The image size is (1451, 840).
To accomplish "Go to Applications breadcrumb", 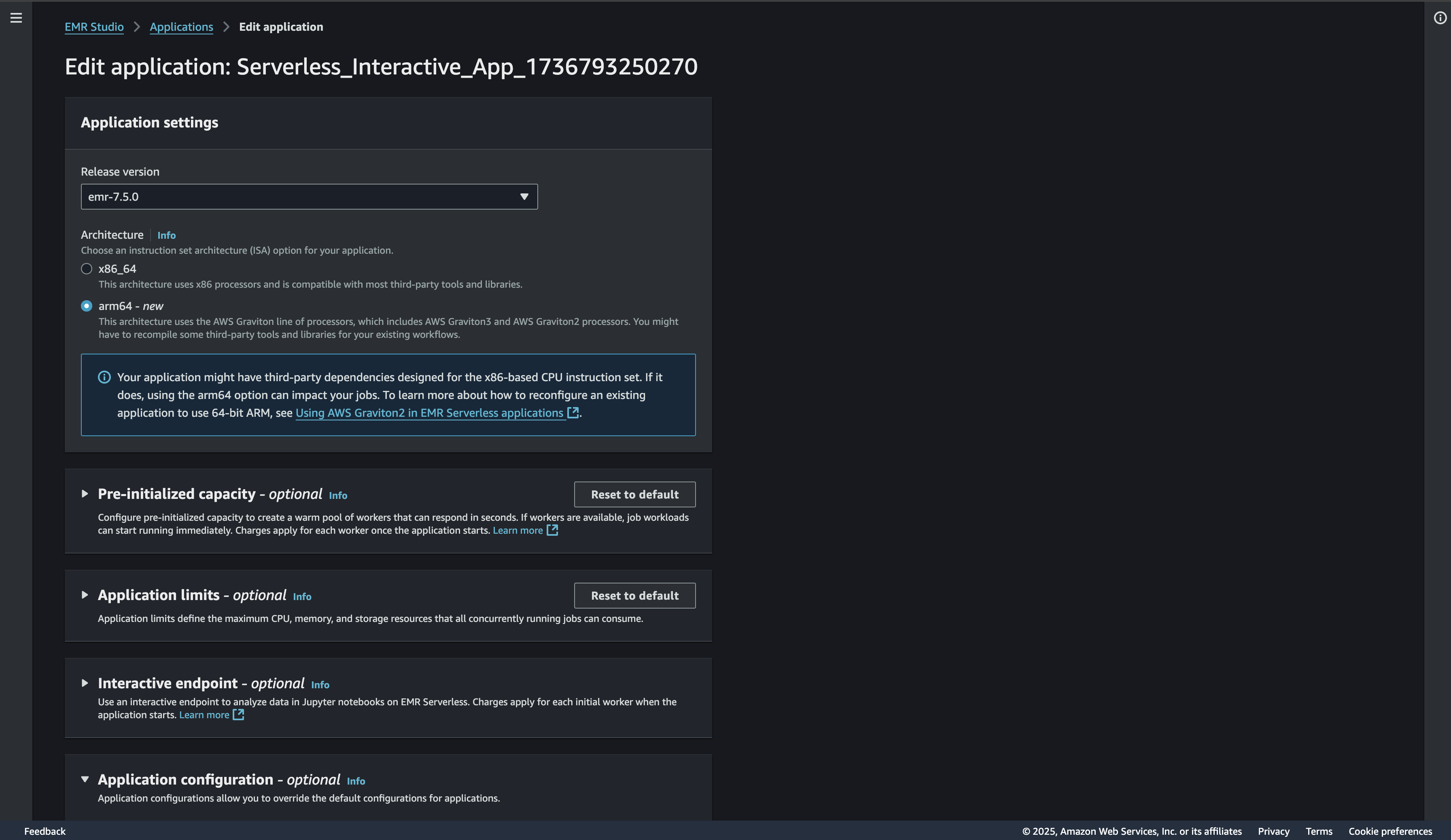I will 181,27.
